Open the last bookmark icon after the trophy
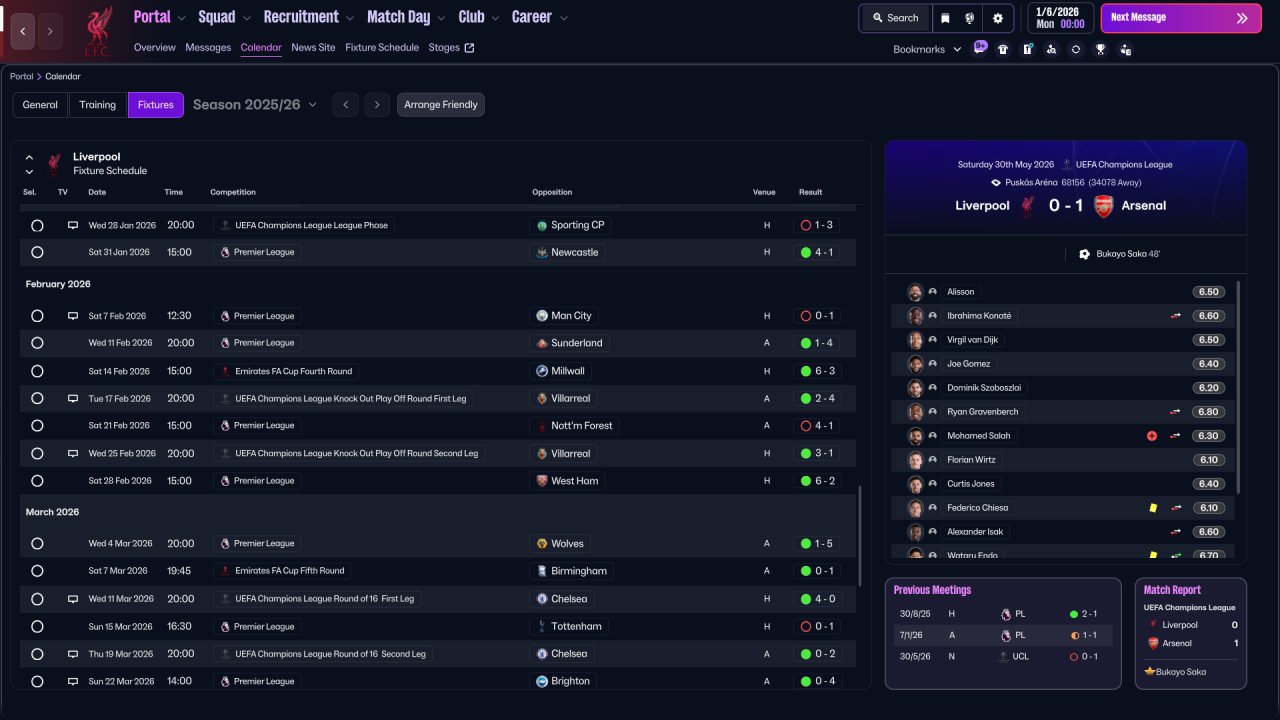The width and height of the screenshot is (1280, 720). click(x=1125, y=49)
